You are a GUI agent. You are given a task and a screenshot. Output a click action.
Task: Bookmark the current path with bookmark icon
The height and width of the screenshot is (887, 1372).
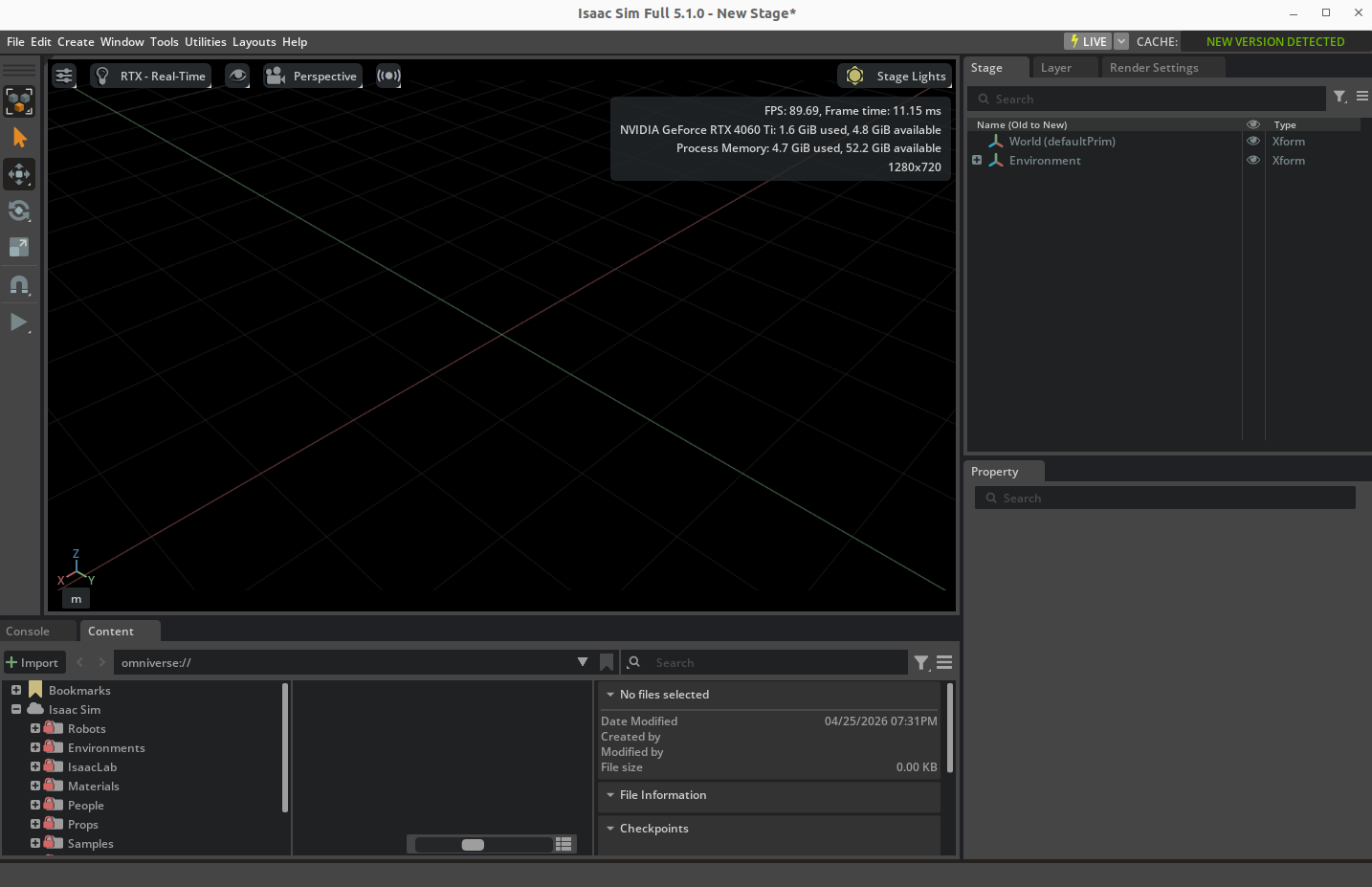[x=607, y=662]
